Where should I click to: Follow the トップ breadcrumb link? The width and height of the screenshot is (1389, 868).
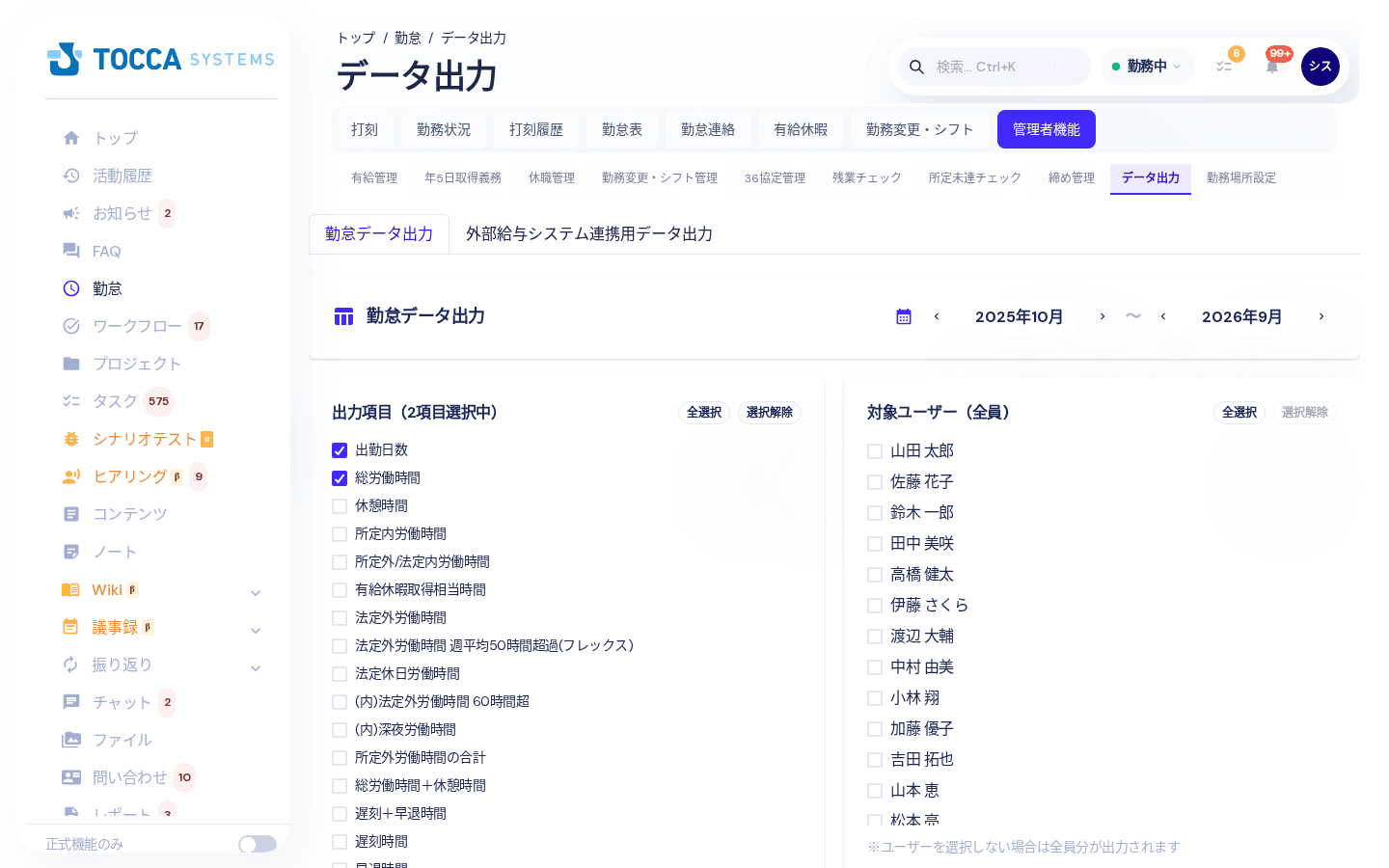[356, 38]
